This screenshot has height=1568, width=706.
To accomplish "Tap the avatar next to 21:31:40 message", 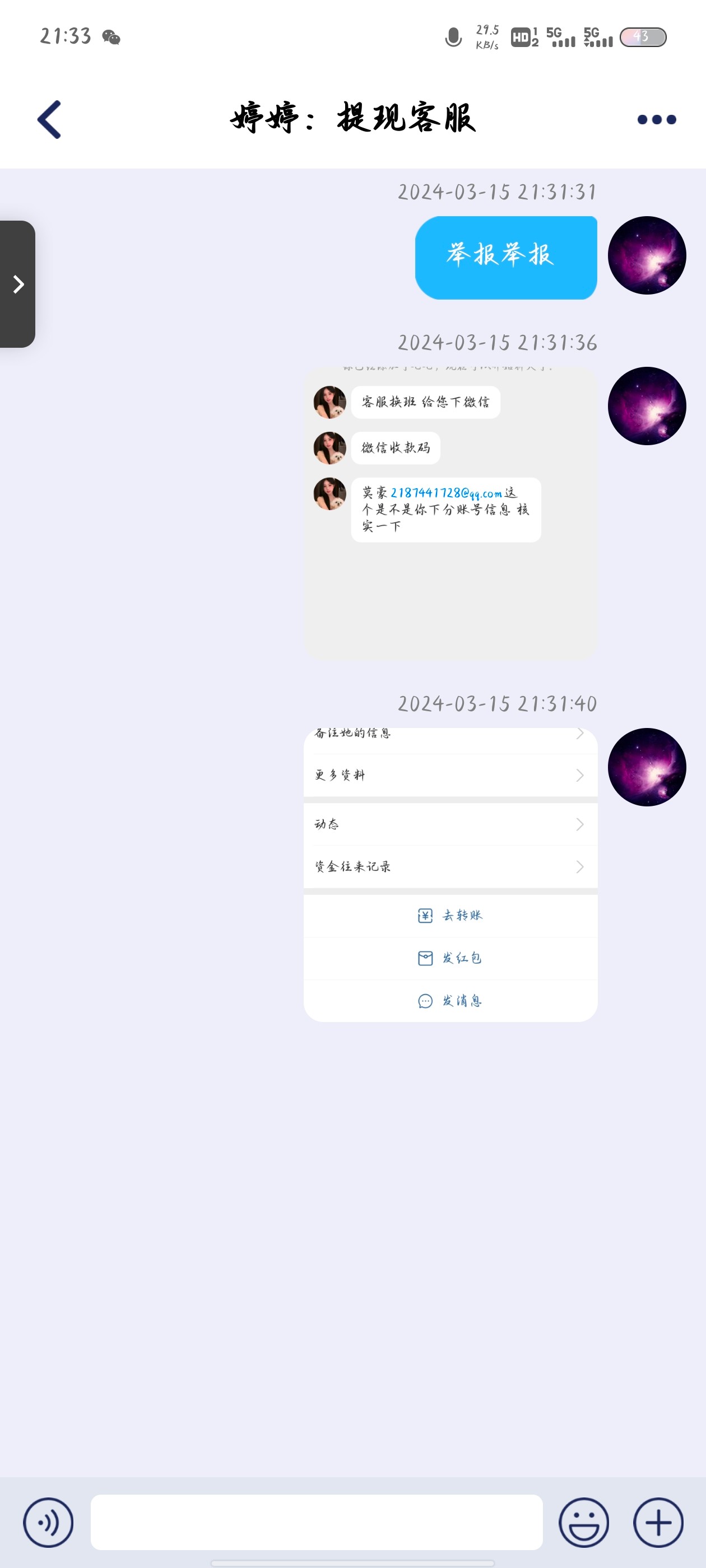I will tap(647, 767).
